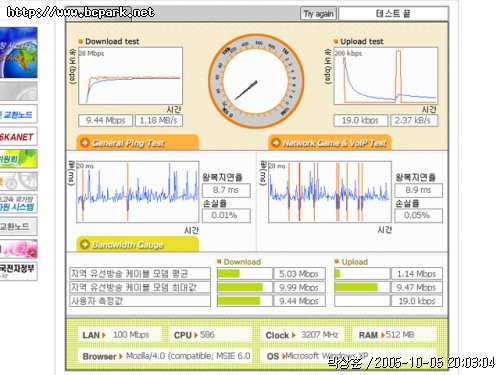Click the LAN 100 Mbps info field

120,335
